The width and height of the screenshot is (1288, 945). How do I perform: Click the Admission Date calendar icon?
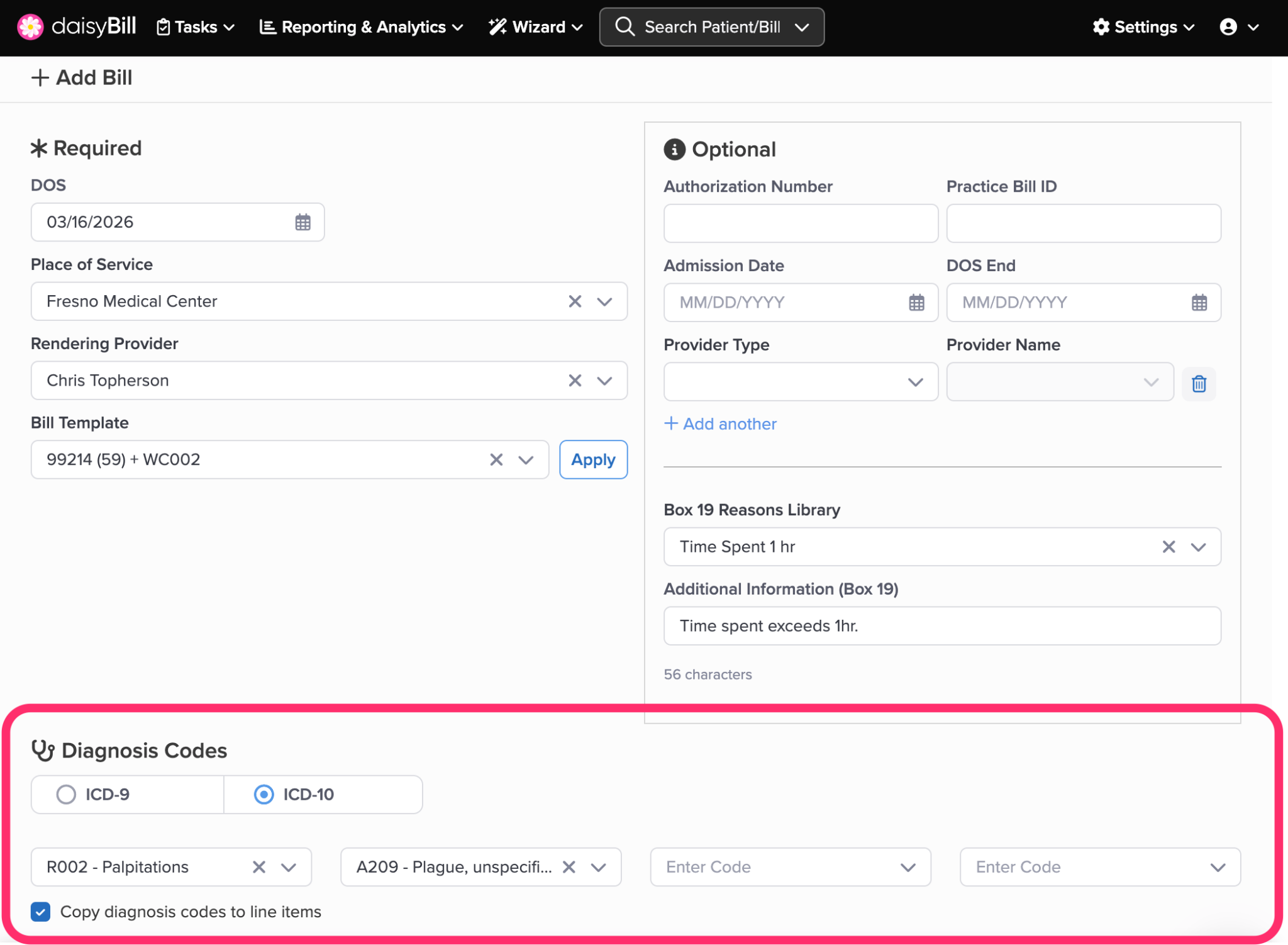tap(916, 303)
